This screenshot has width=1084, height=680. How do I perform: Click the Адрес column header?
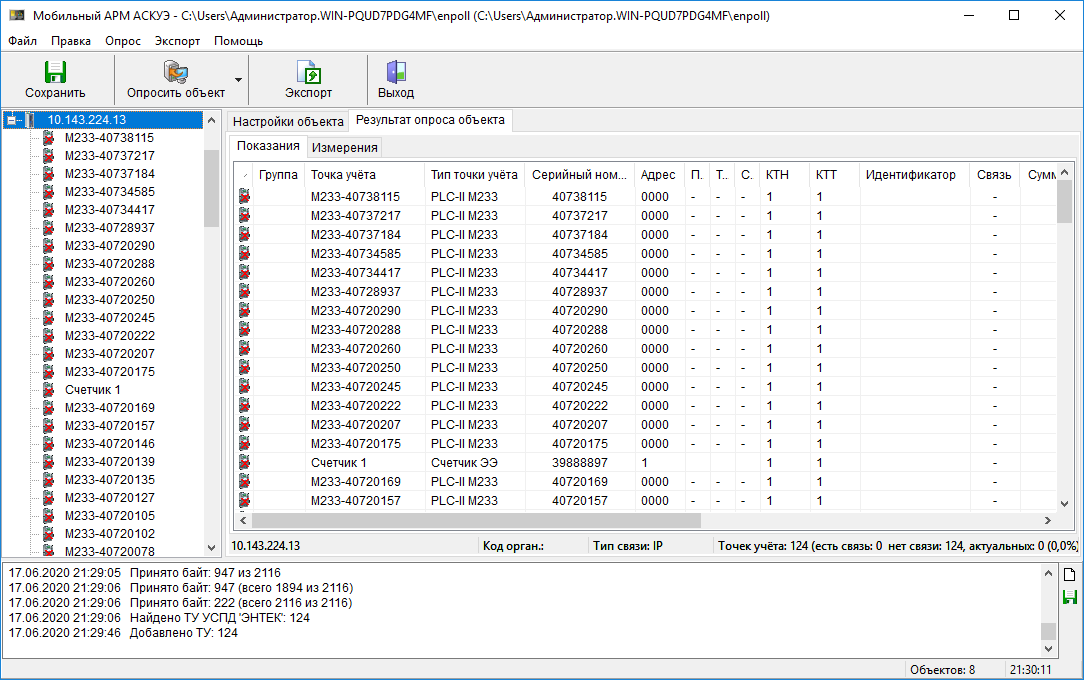[658, 175]
